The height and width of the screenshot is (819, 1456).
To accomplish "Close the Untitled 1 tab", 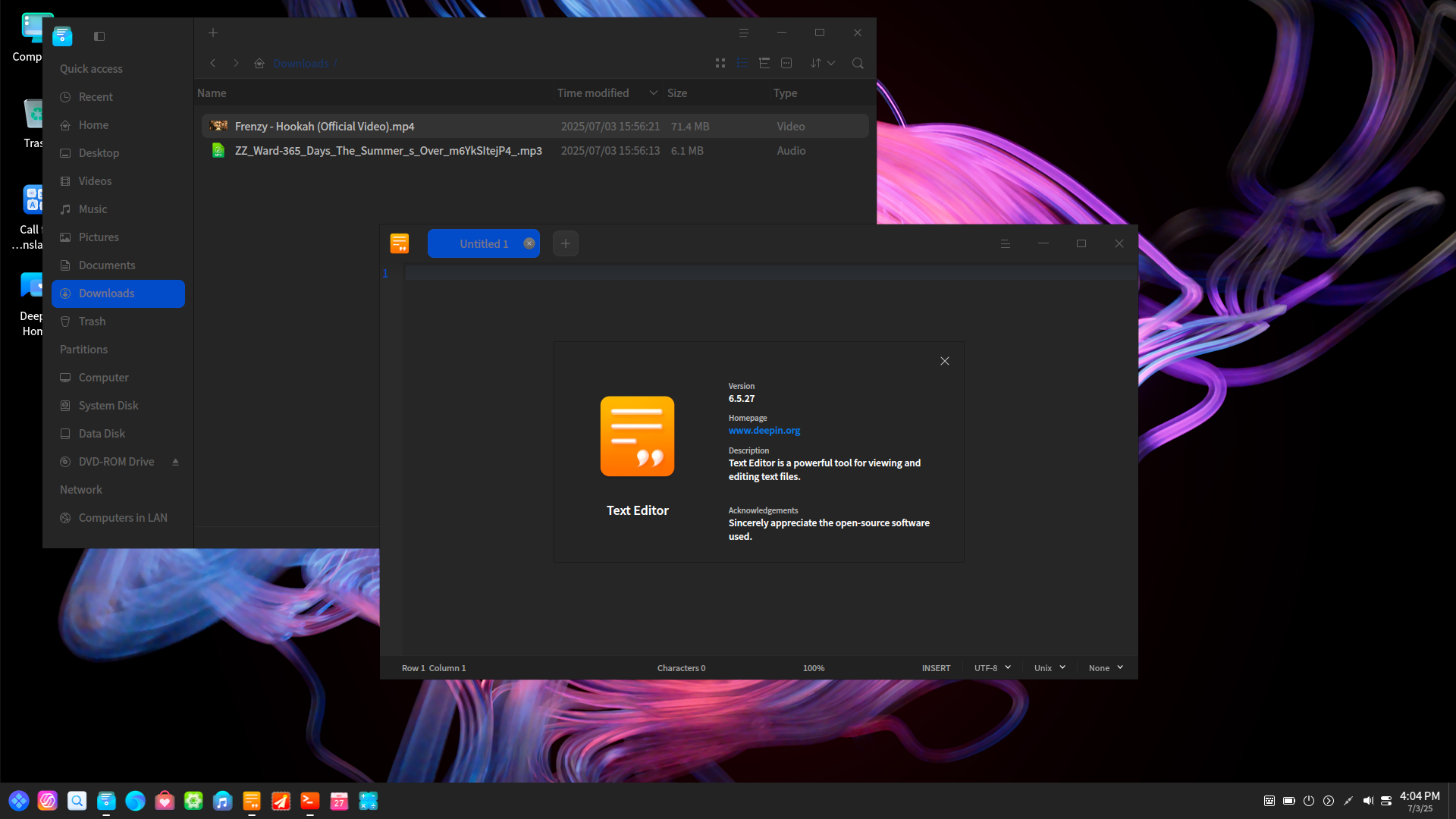I will coord(529,243).
